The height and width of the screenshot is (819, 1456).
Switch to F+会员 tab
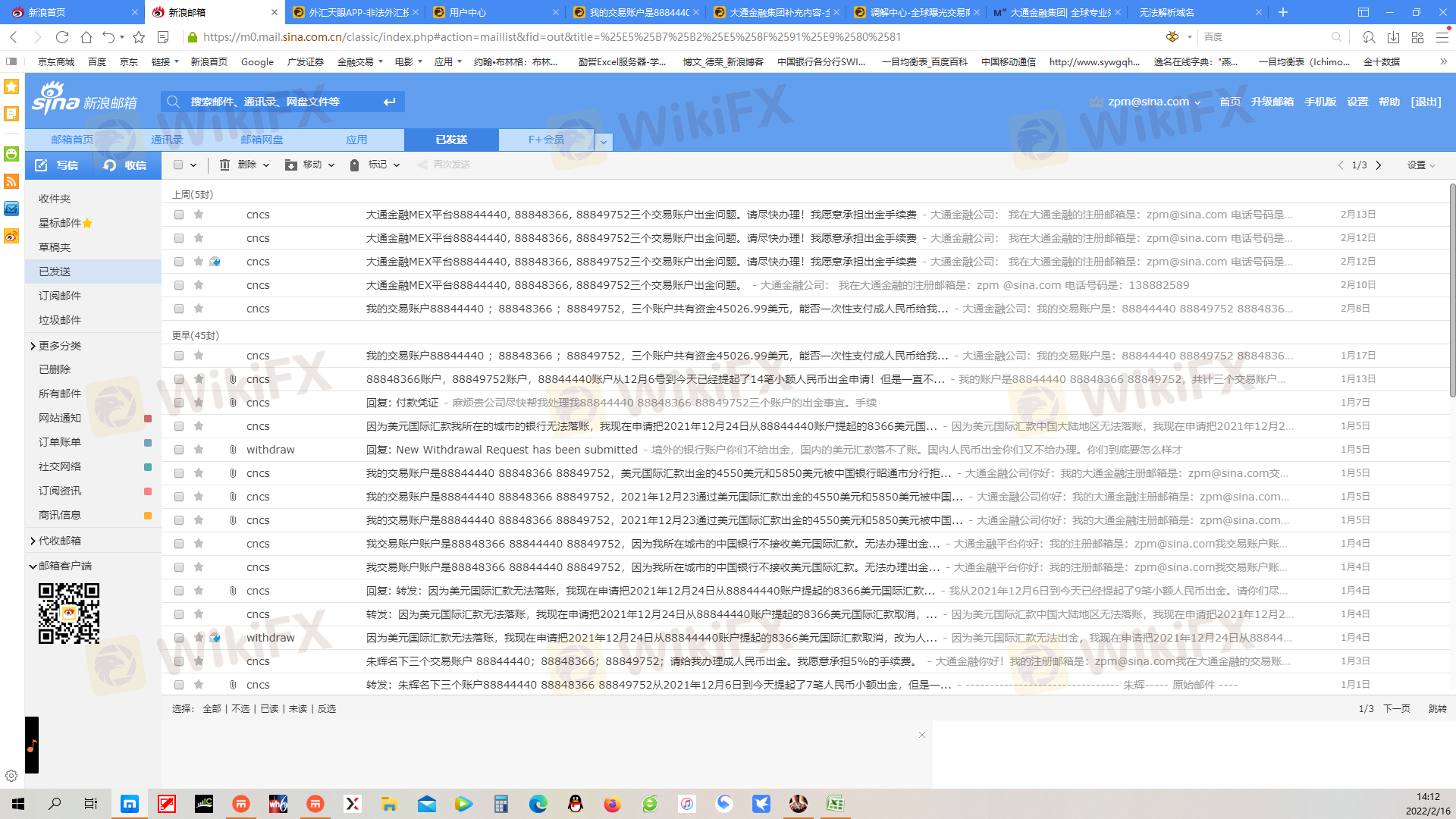pyautogui.click(x=546, y=140)
